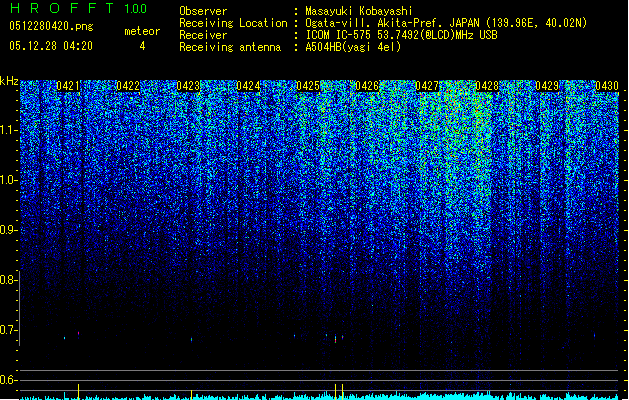
Task: Click the A504HB yagi antenna text
Action: pyautogui.click(x=353, y=47)
